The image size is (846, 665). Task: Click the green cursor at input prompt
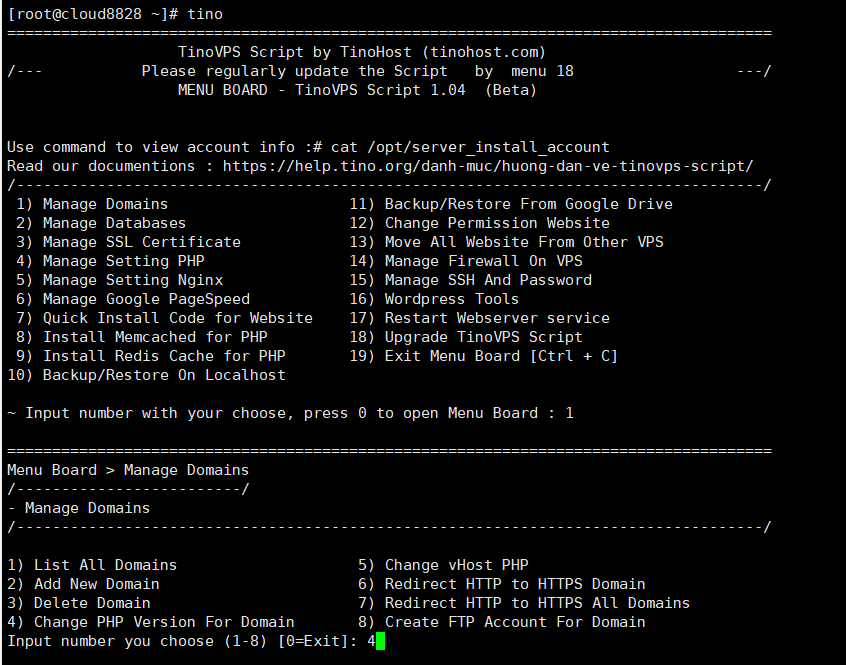380,641
